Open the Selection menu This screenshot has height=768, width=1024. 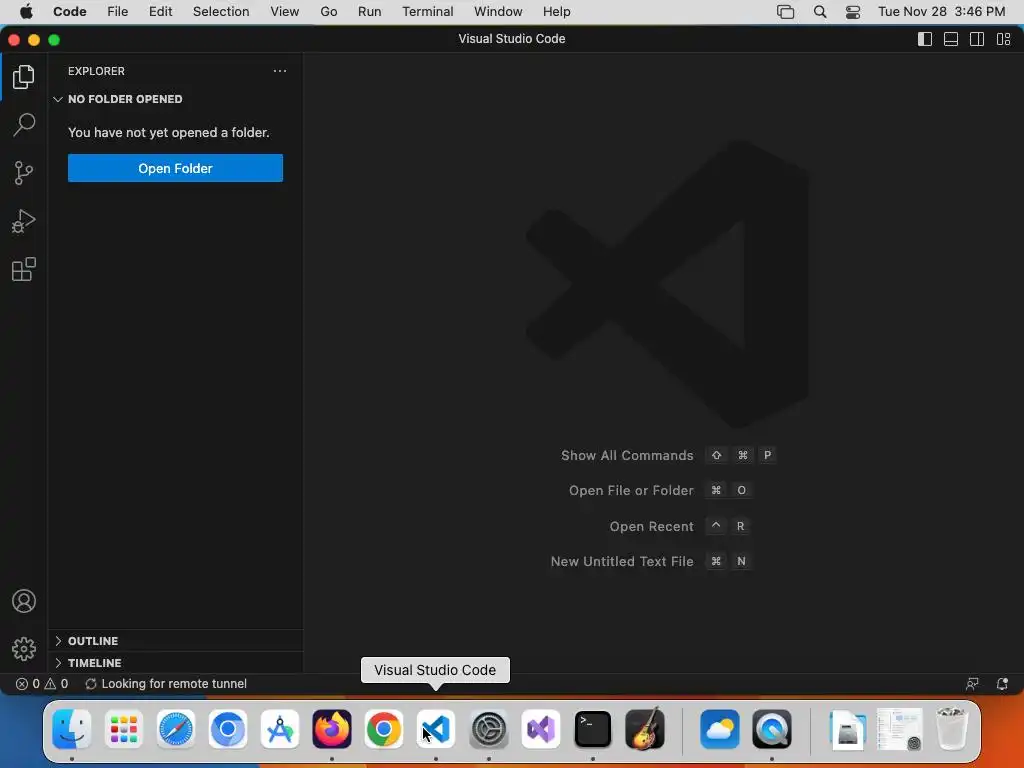[221, 12]
